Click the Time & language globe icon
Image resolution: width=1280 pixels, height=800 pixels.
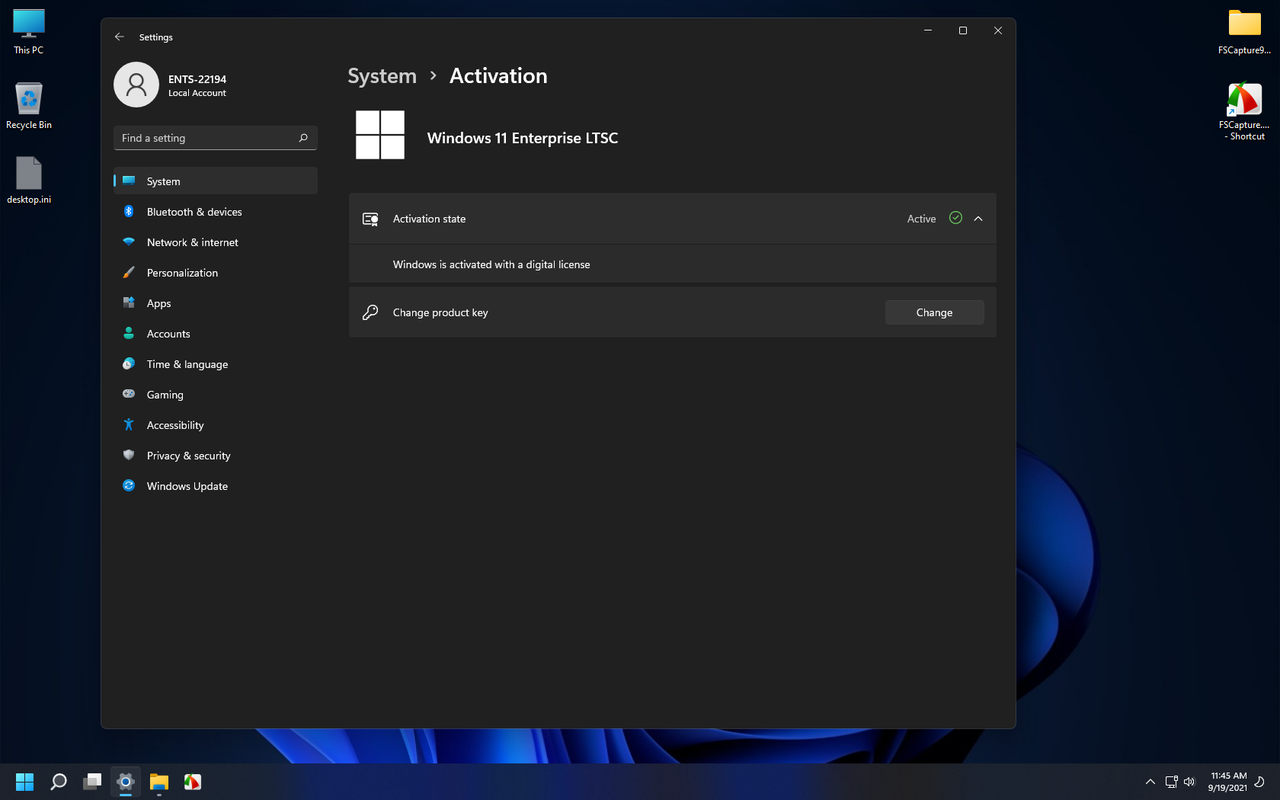(128, 364)
